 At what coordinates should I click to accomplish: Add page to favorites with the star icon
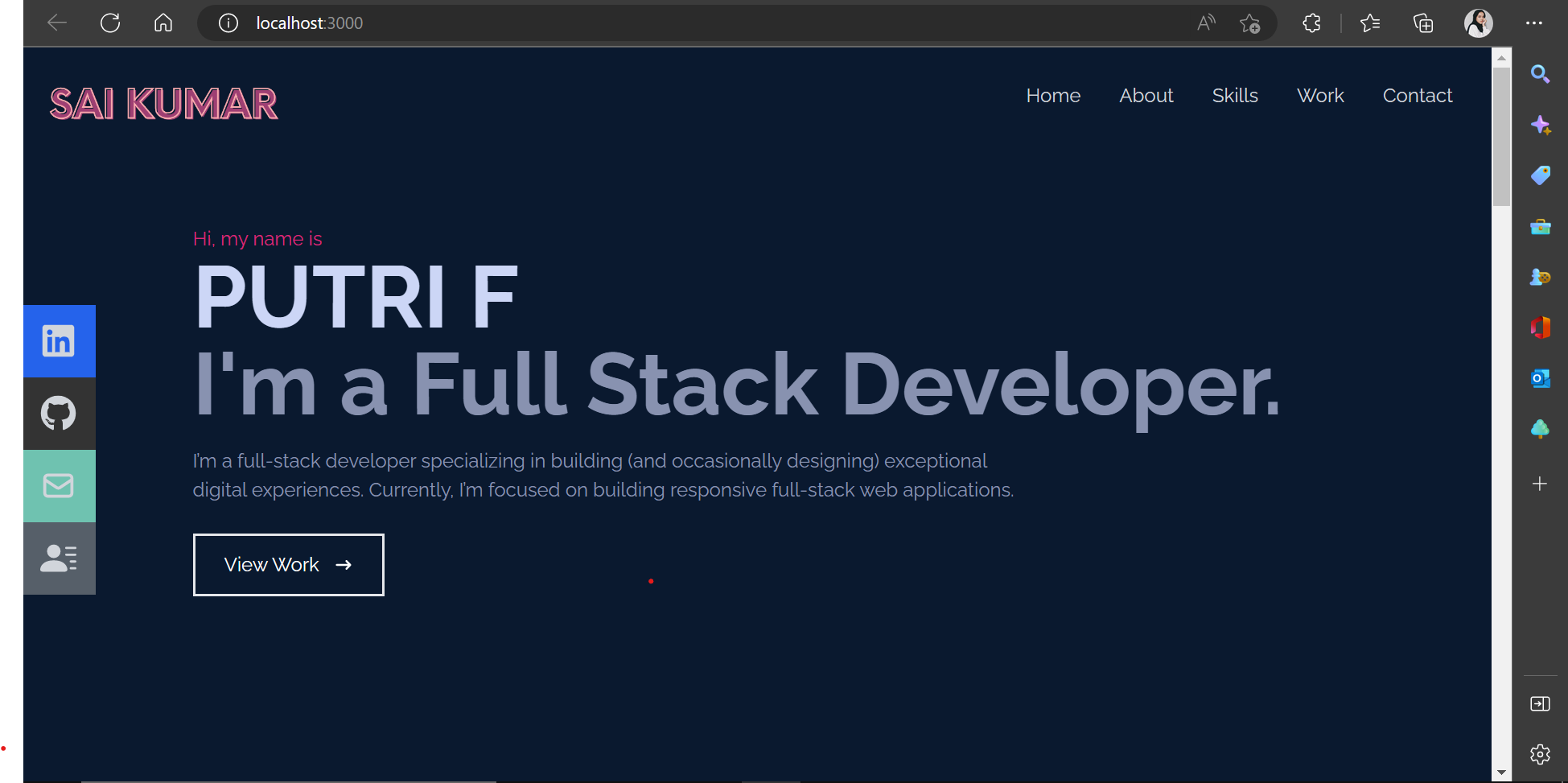click(x=1250, y=25)
